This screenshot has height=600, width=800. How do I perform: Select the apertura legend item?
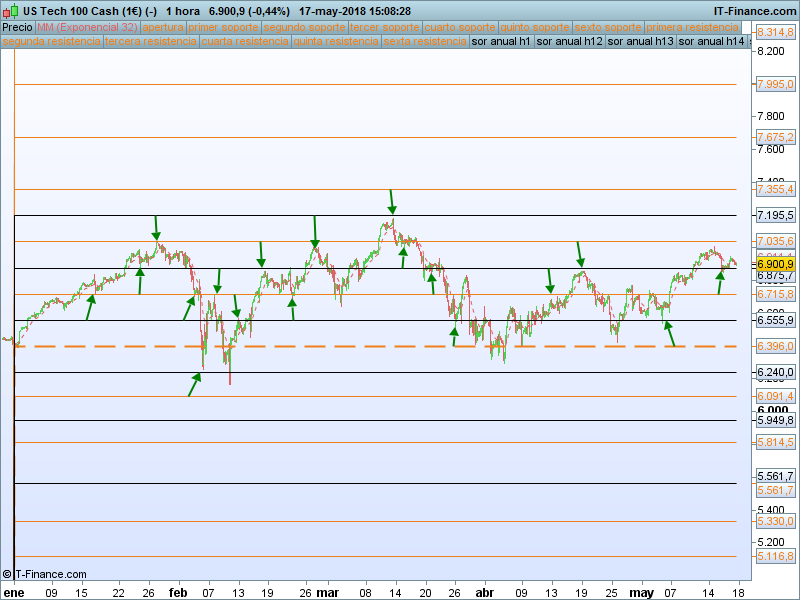point(163,28)
